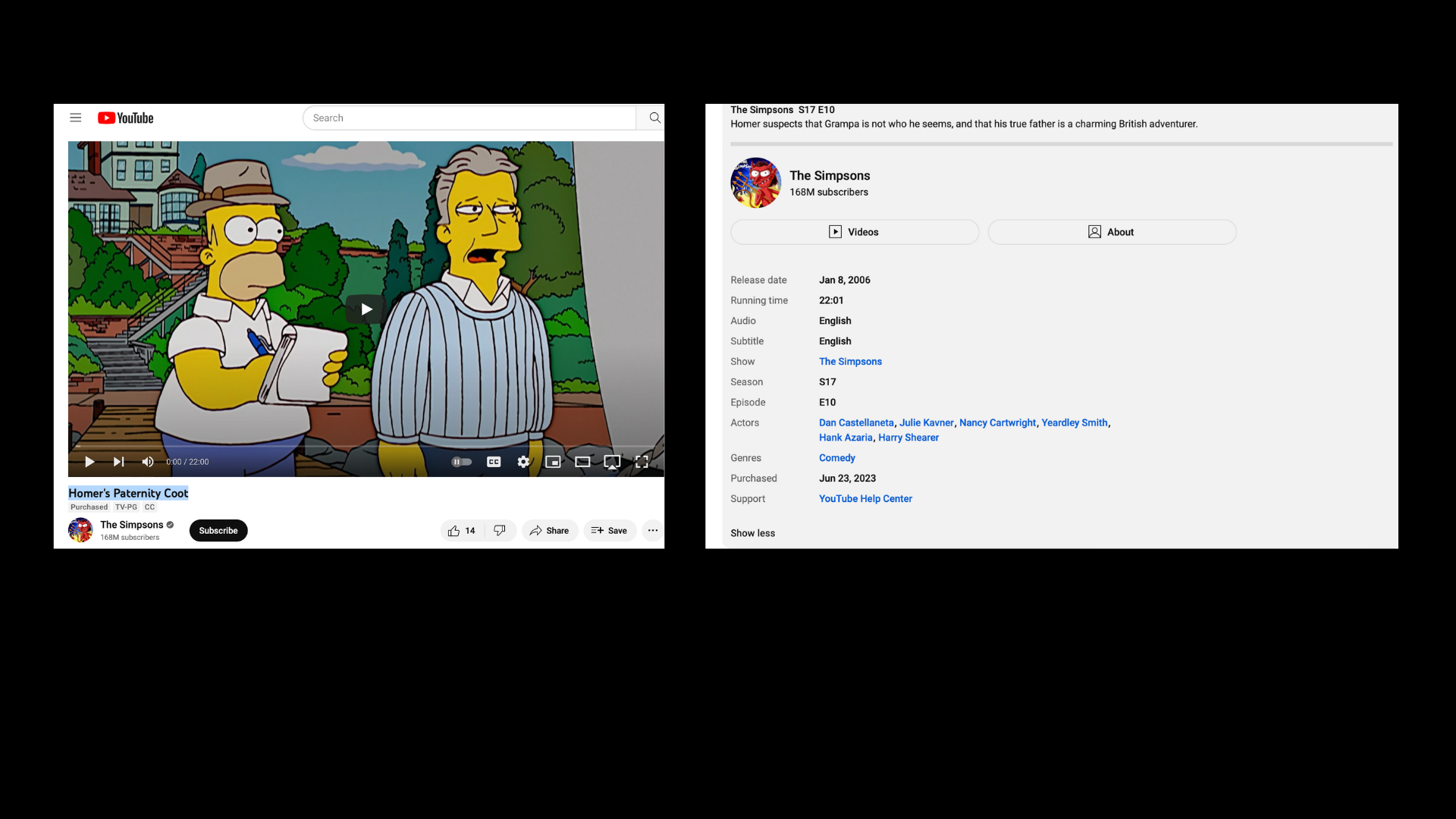Open AirPlay cast options

point(612,462)
